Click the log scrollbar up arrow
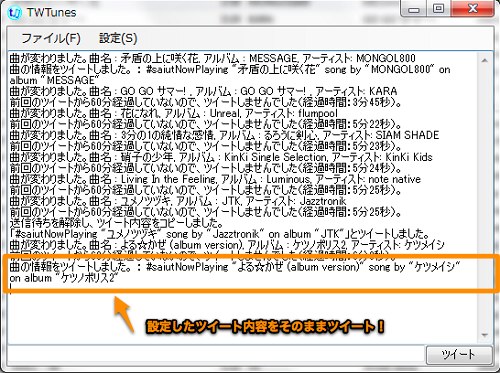This screenshot has width=500, height=373. point(485,61)
